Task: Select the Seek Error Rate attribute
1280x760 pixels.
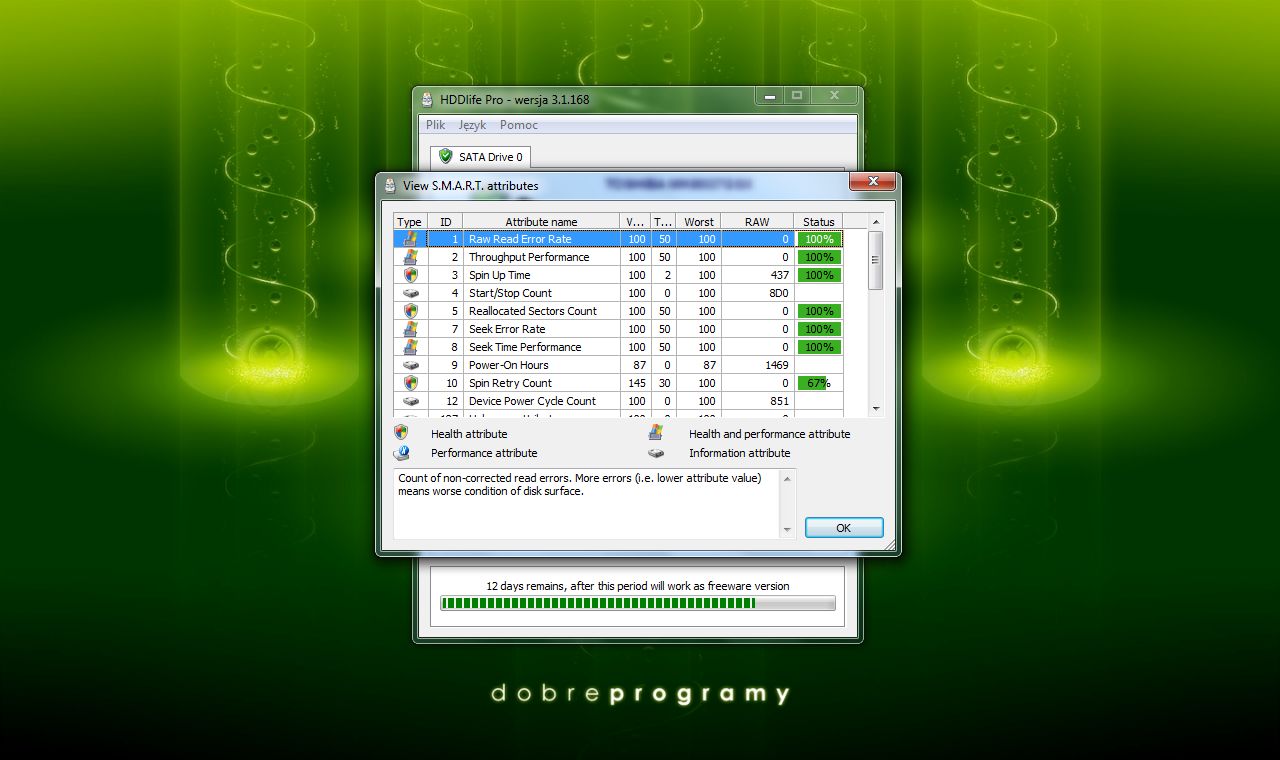Action: click(x=618, y=329)
